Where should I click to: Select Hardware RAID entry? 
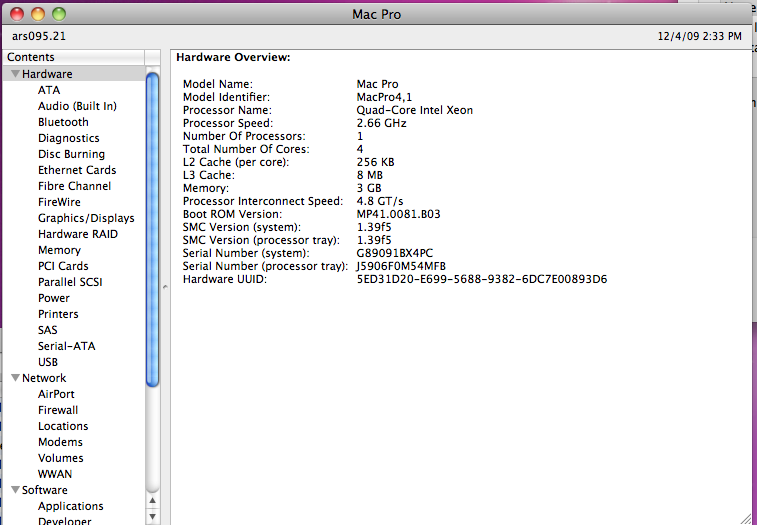tap(78, 234)
